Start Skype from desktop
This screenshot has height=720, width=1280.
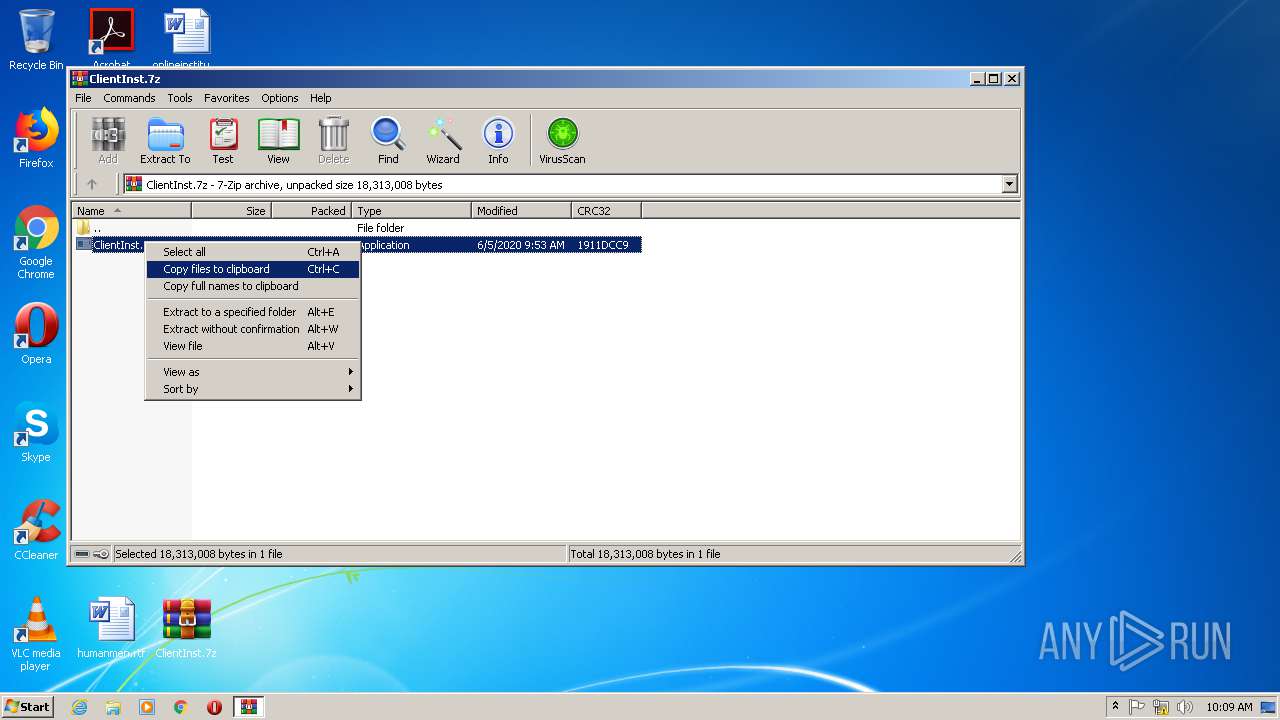click(36, 433)
